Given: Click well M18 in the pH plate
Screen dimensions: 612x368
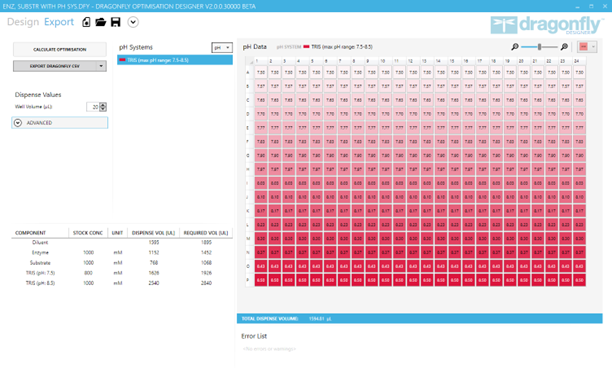Looking at the screenshot, I should point(496,238).
